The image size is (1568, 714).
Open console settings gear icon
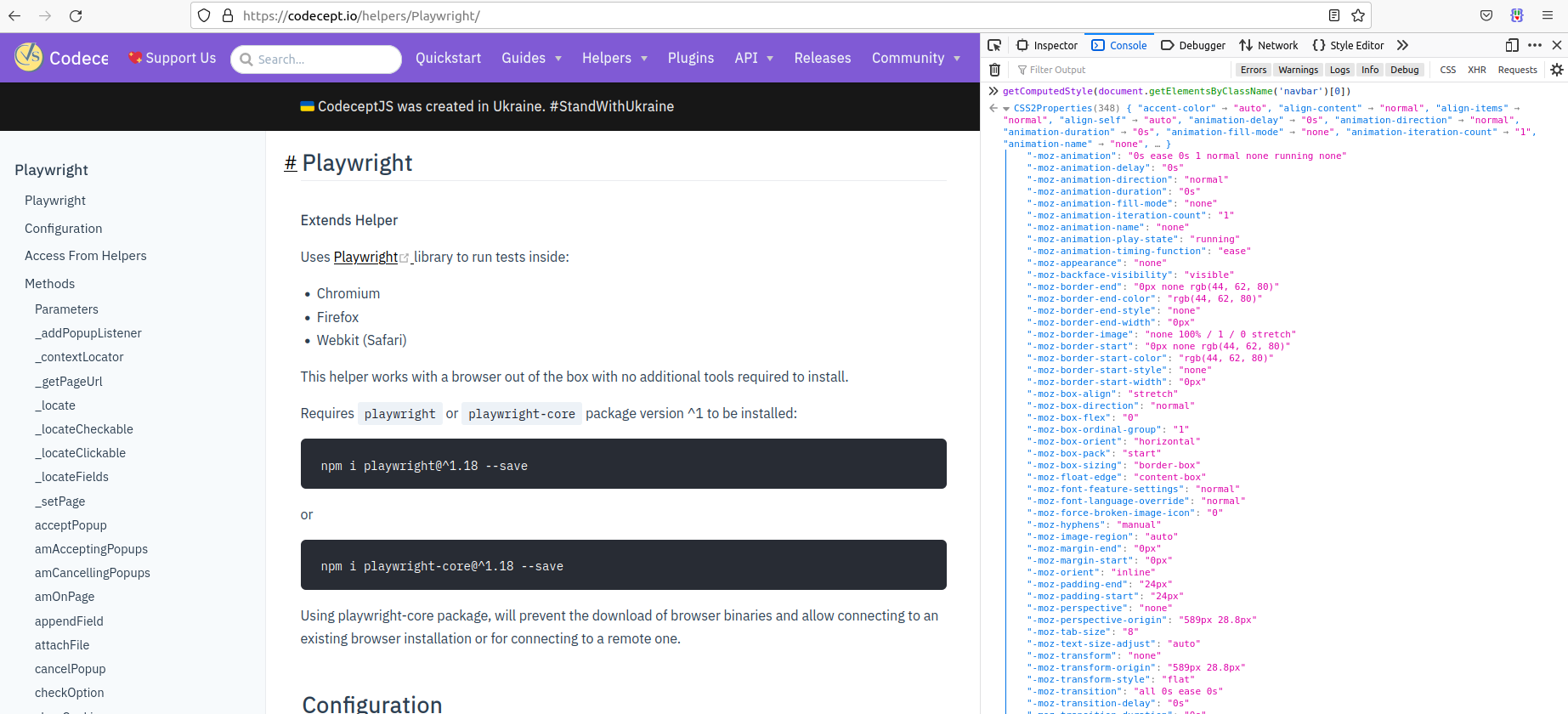point(1557,70)
